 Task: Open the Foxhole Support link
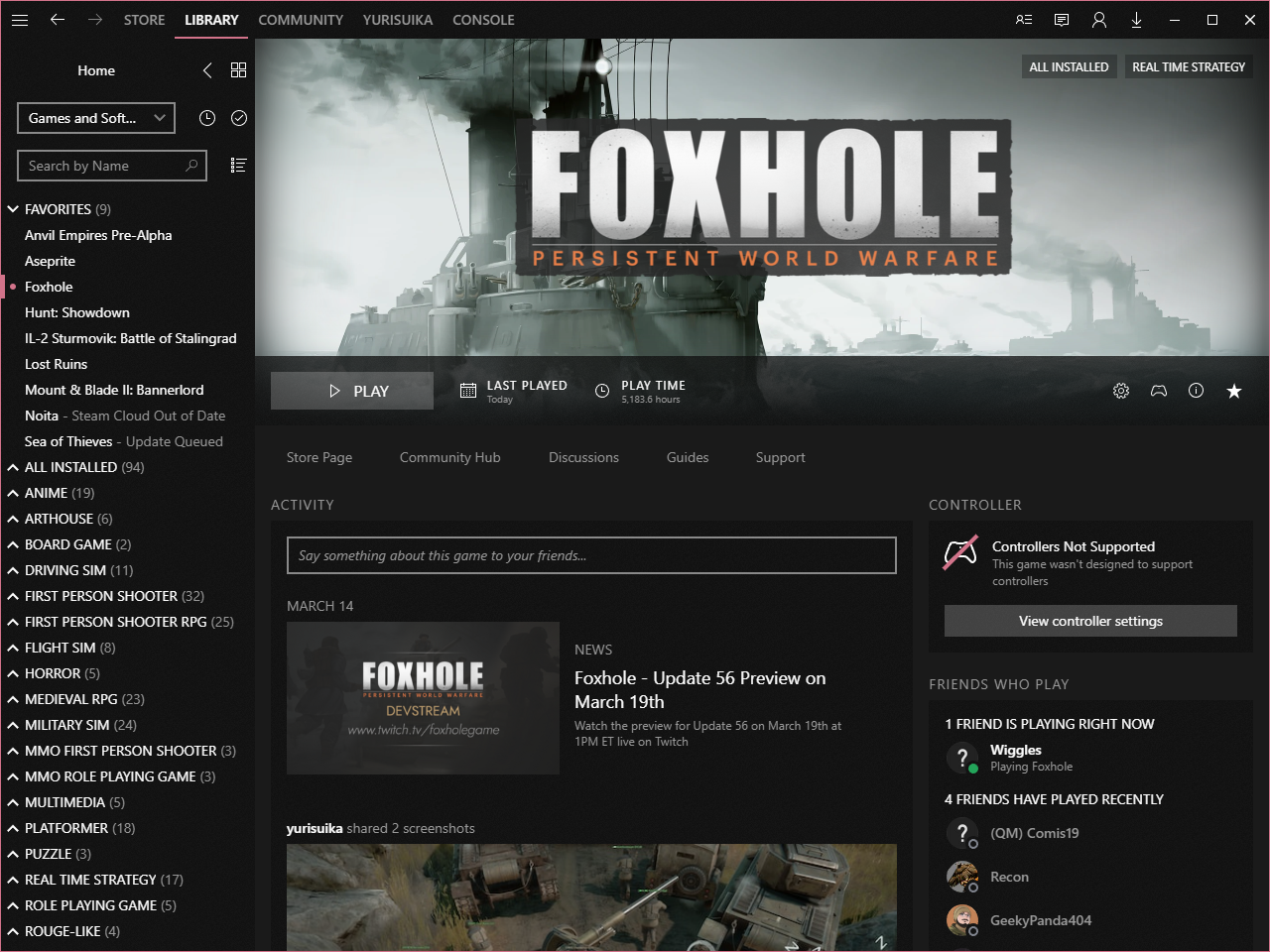coord(781,457)
